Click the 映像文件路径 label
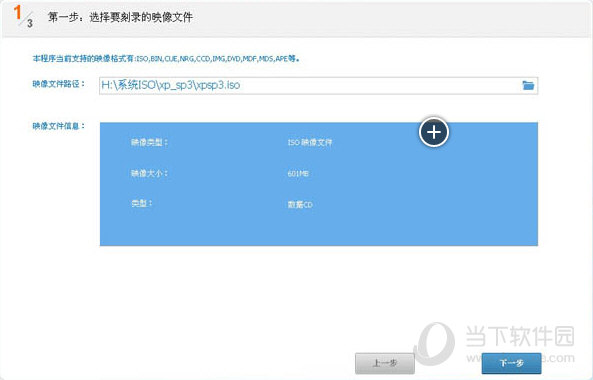This screenshot has height=380, width=593. coord(59,84)
